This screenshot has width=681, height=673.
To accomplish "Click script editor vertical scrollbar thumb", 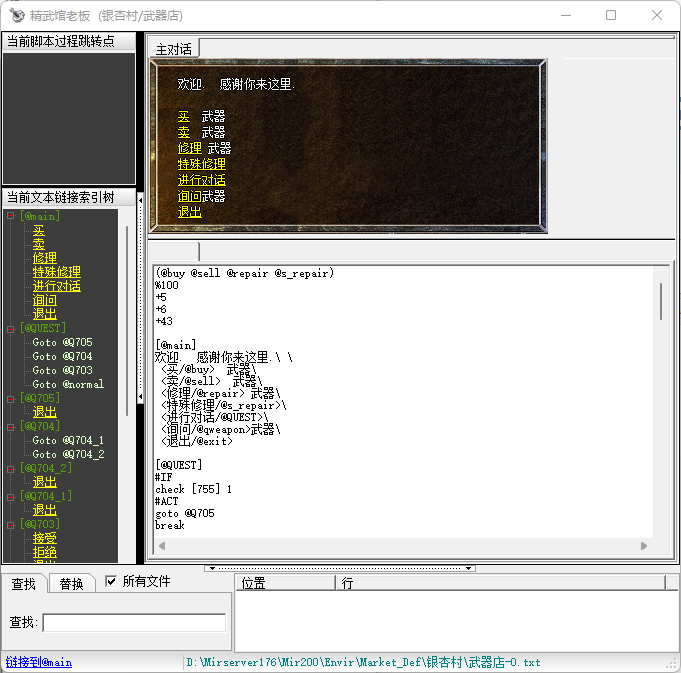I will point(661,301).
